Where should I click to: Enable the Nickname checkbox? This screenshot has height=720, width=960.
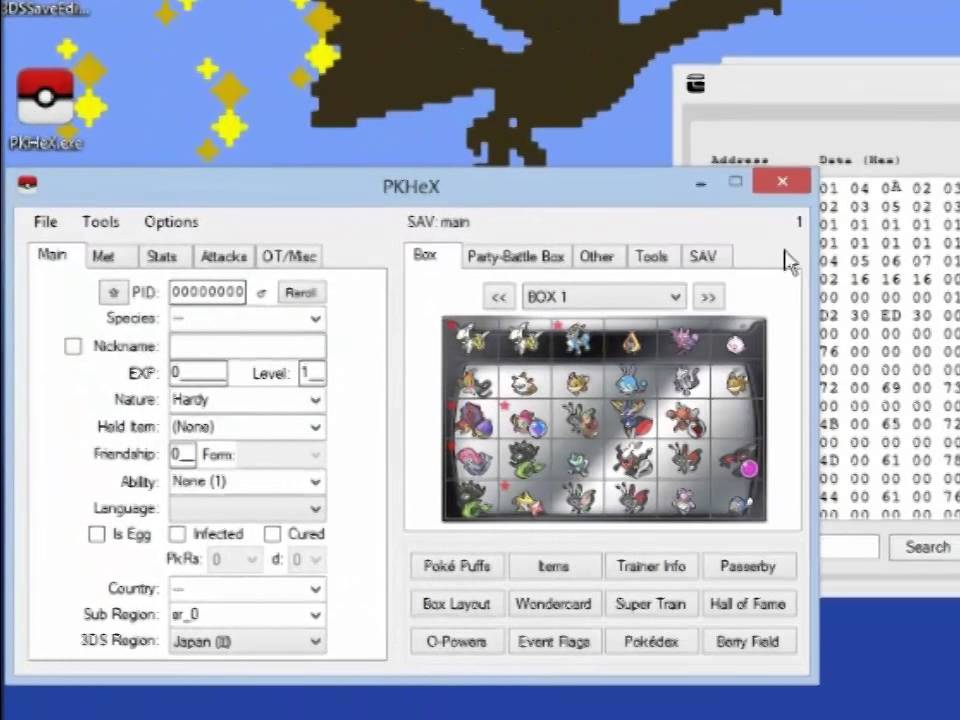click(73, 347)
